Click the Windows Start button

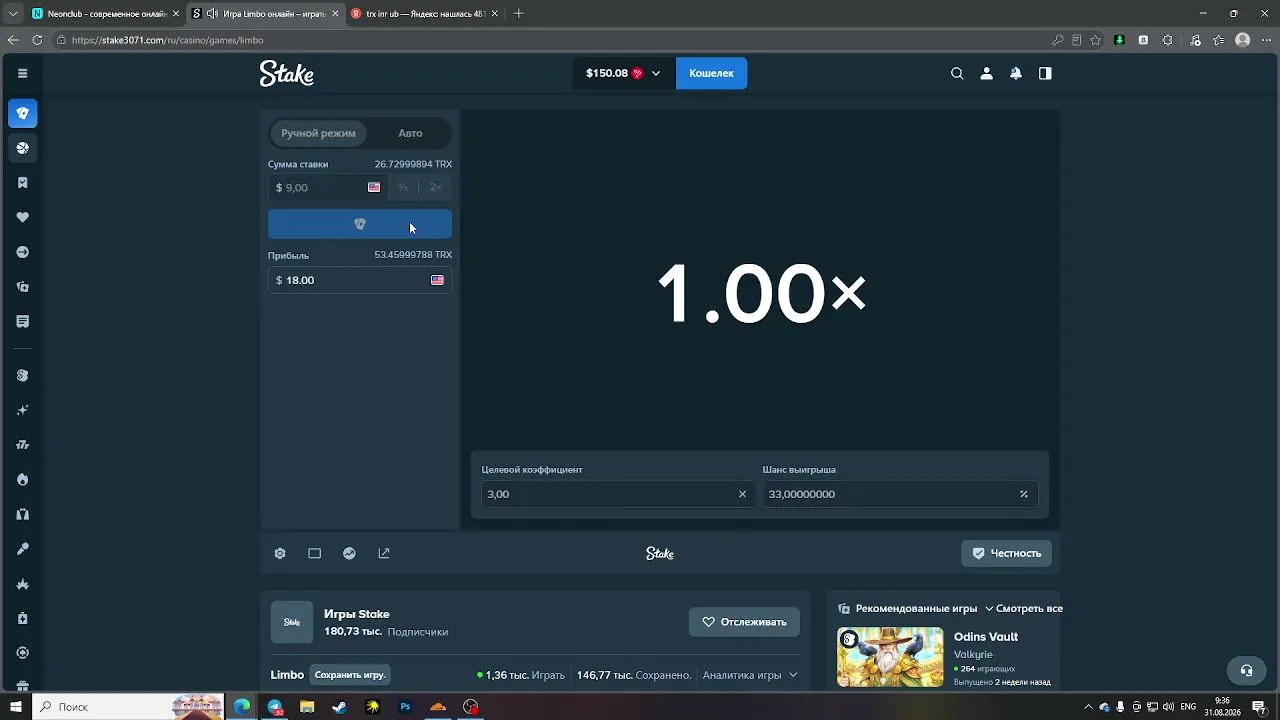(15, 707)
